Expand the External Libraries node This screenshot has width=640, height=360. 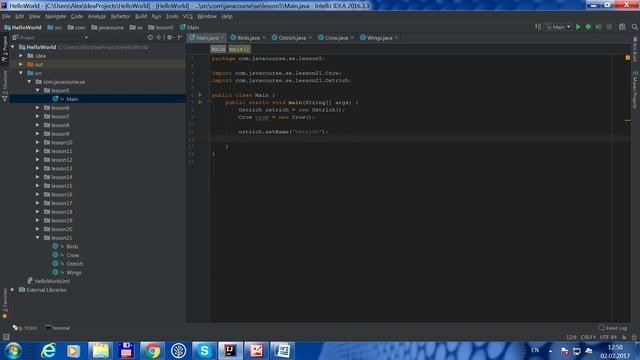(x=13, y=290)
